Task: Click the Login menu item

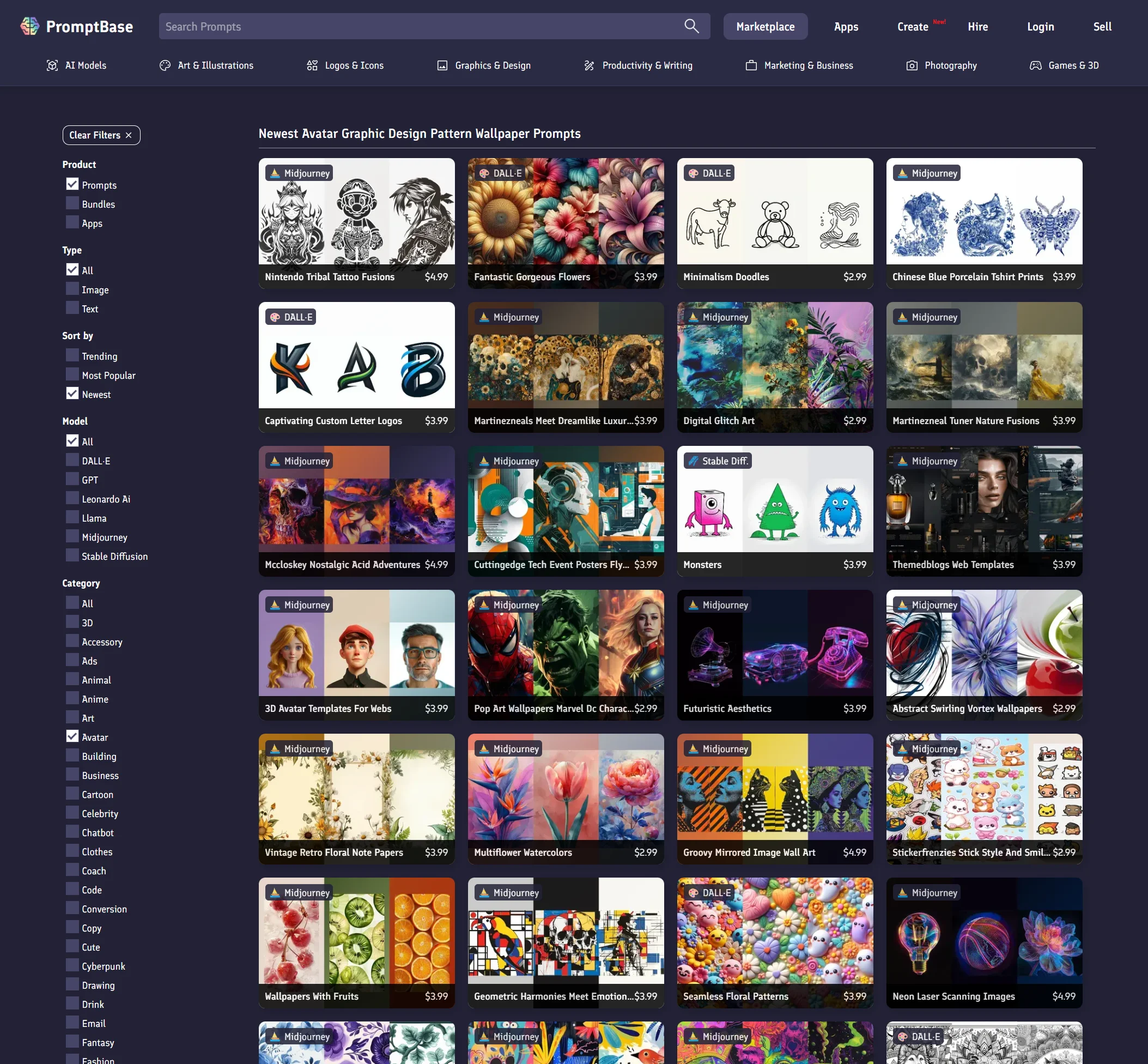Action: point(1041,27)
